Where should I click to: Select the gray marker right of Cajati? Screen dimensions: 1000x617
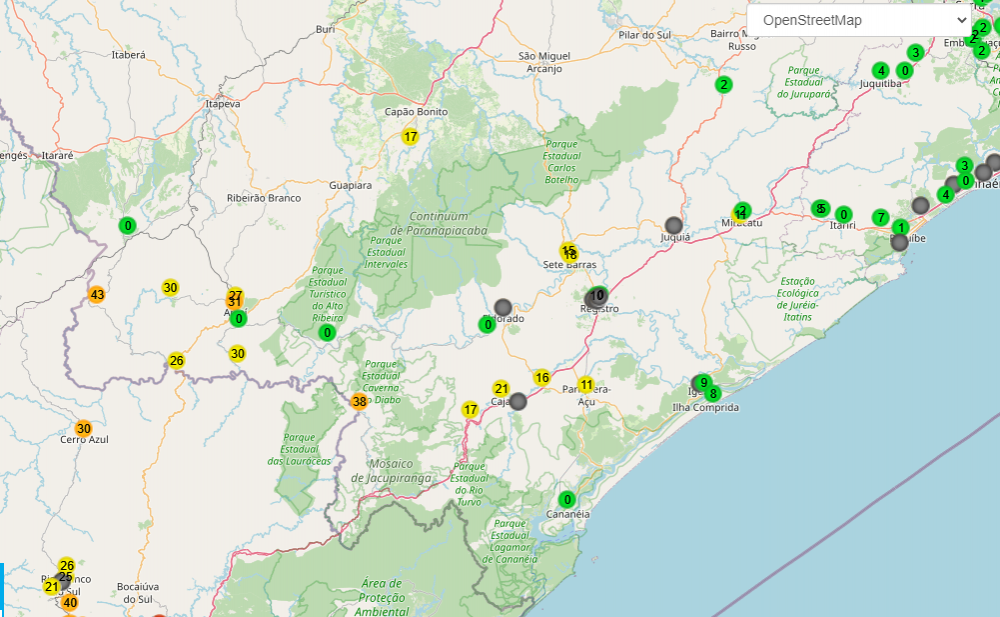[x=518, y=401]
